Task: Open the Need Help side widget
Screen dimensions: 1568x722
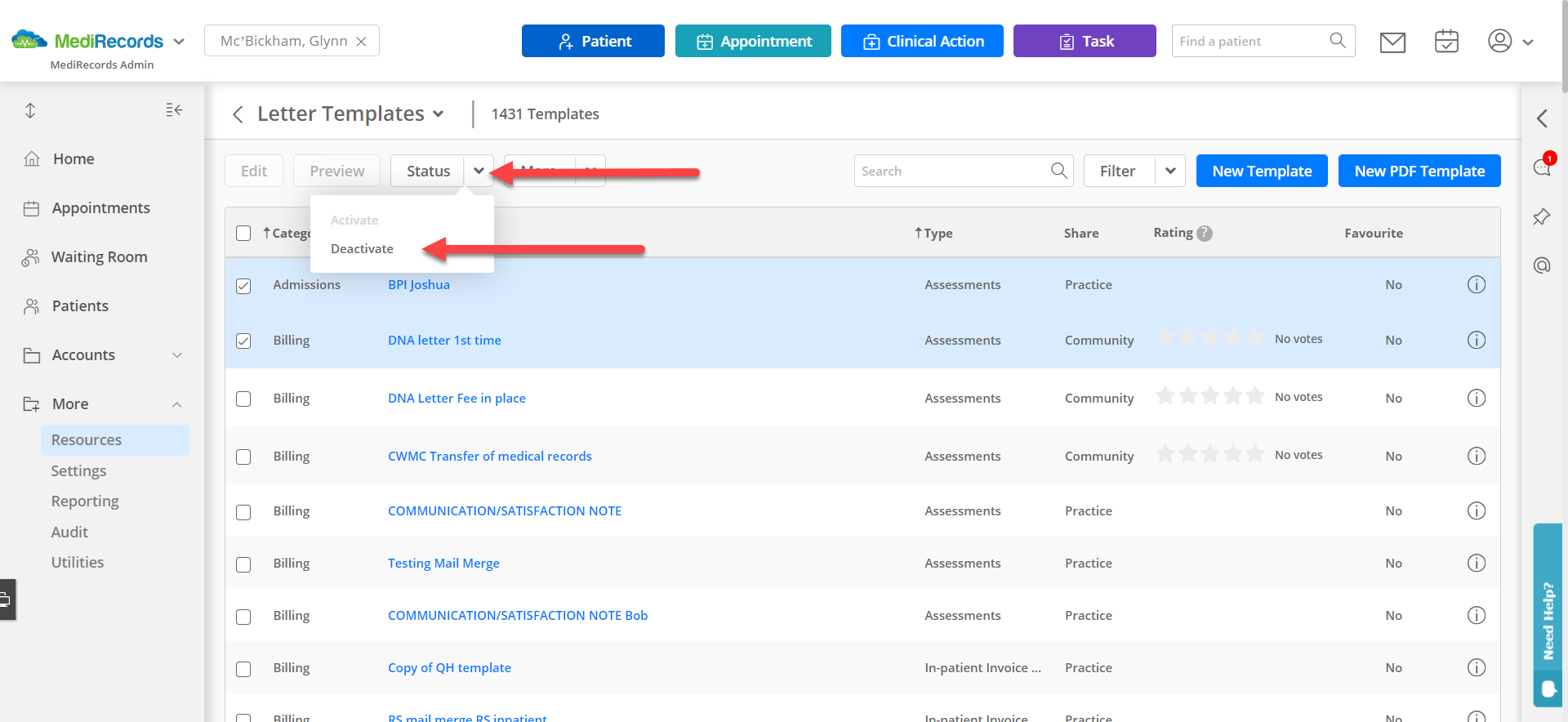Action: pyautogui.click(x=1548, y=614)
